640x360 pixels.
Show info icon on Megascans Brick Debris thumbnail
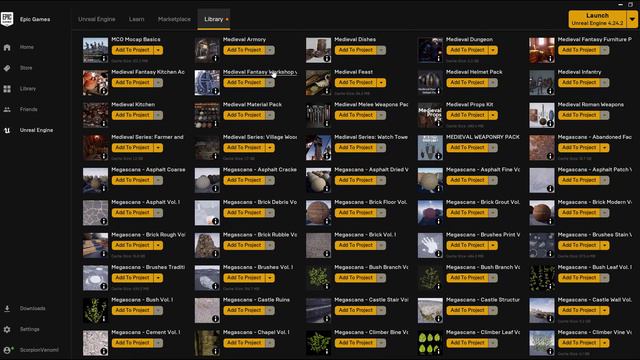216,221
